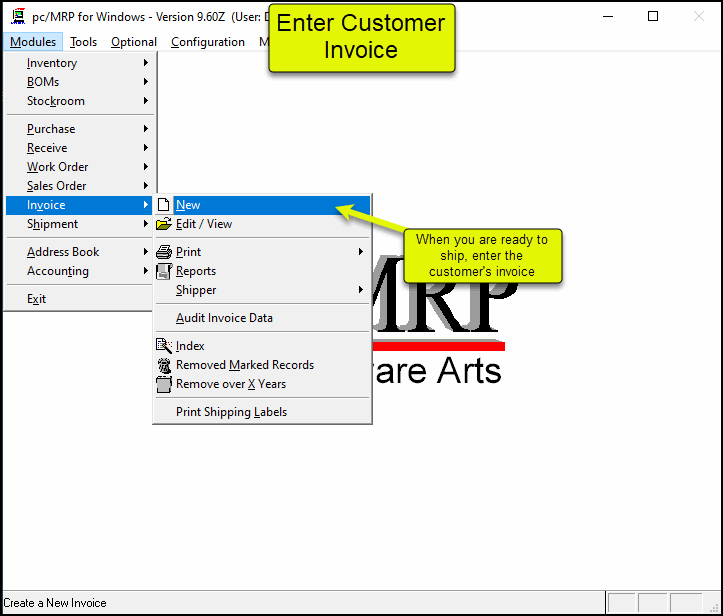Expand the Accounting submenu arrow

point(146,271)
